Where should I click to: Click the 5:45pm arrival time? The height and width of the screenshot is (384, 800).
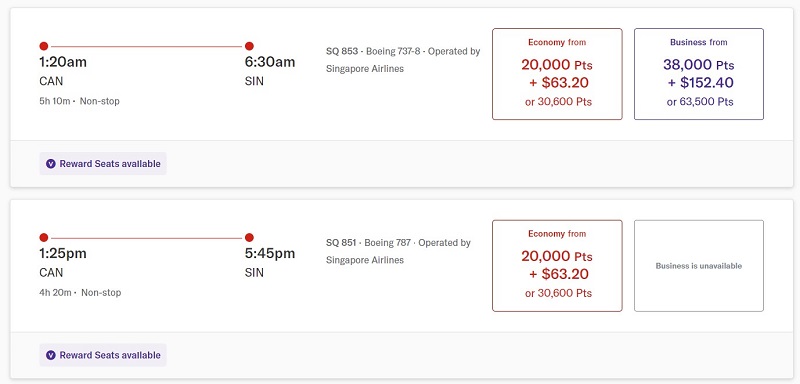(270, 253)
